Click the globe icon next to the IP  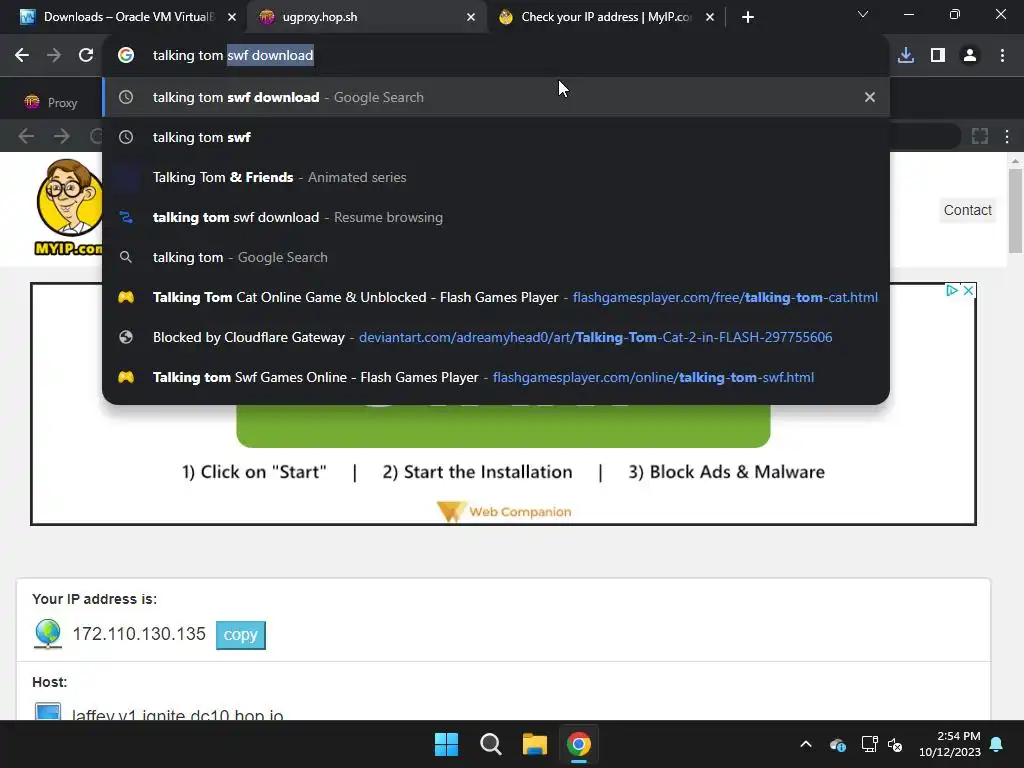(x=48, y=634)
